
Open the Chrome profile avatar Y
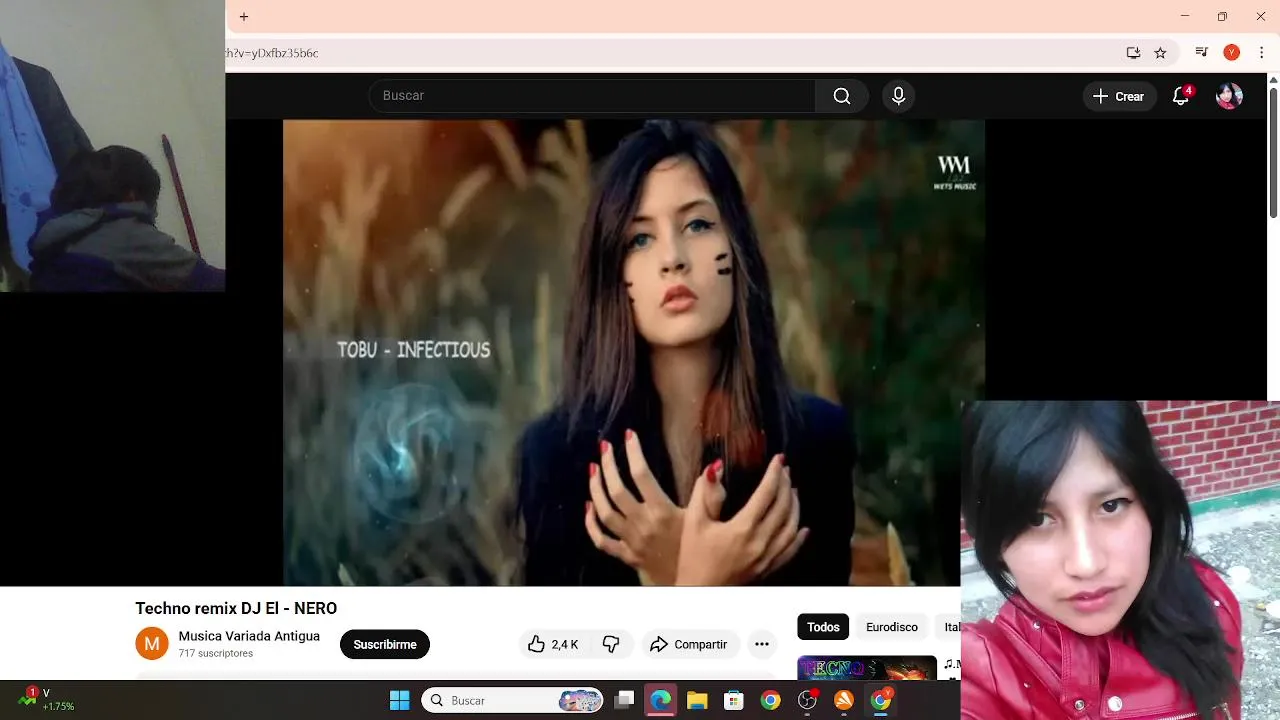tap(1232, 52)
